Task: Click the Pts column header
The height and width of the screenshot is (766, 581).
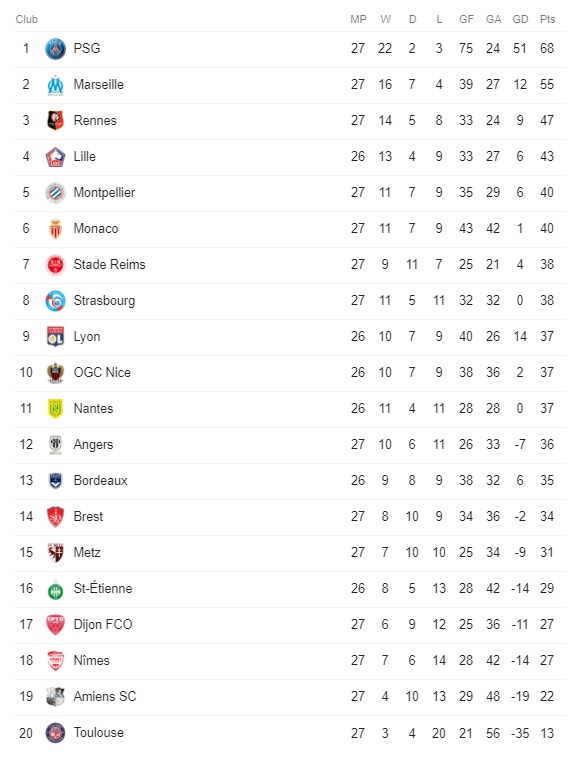Action: [547, 19]
